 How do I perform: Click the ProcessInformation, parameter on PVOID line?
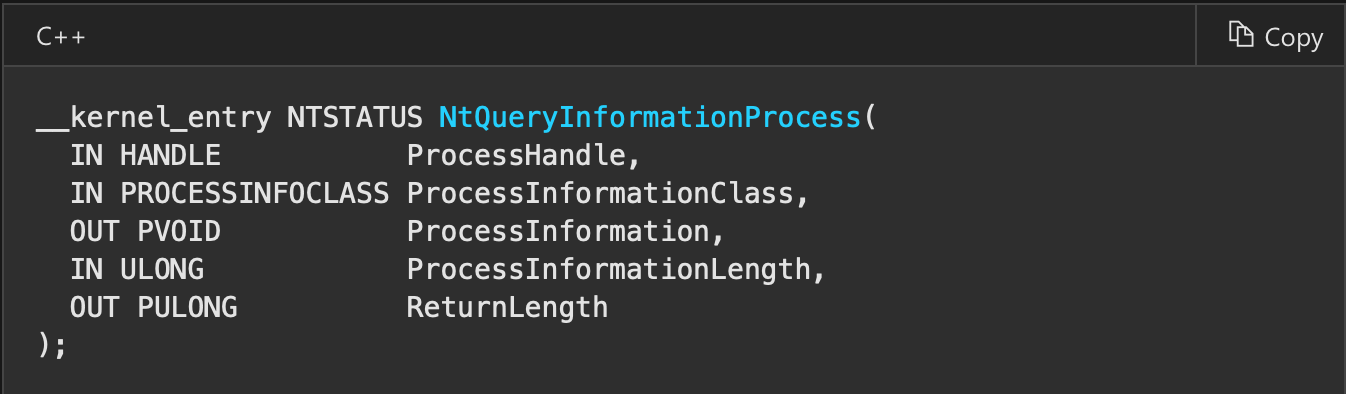click(565, 232)
